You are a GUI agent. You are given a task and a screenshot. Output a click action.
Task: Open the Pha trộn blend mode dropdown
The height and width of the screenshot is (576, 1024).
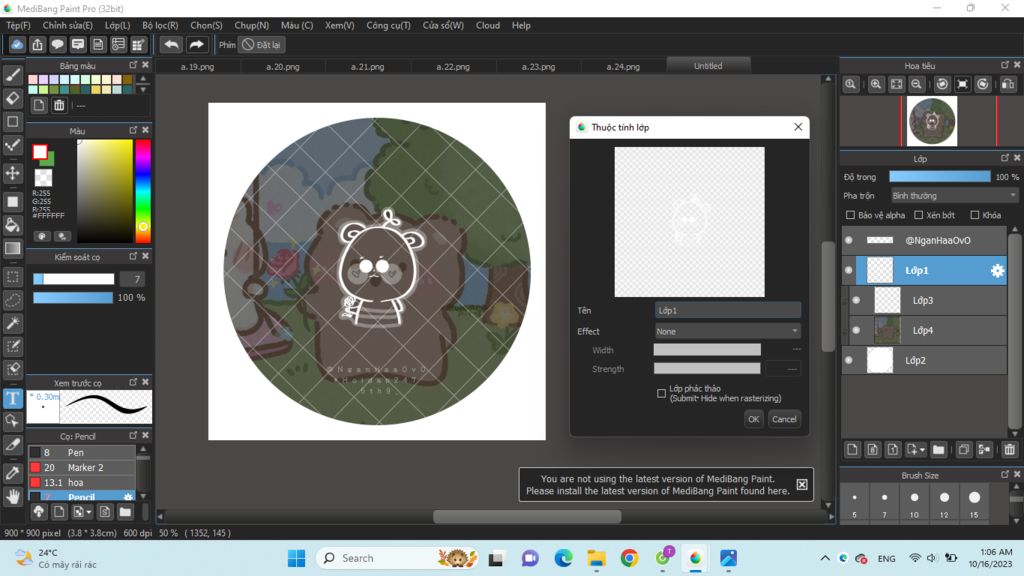[x=955, y=195]
